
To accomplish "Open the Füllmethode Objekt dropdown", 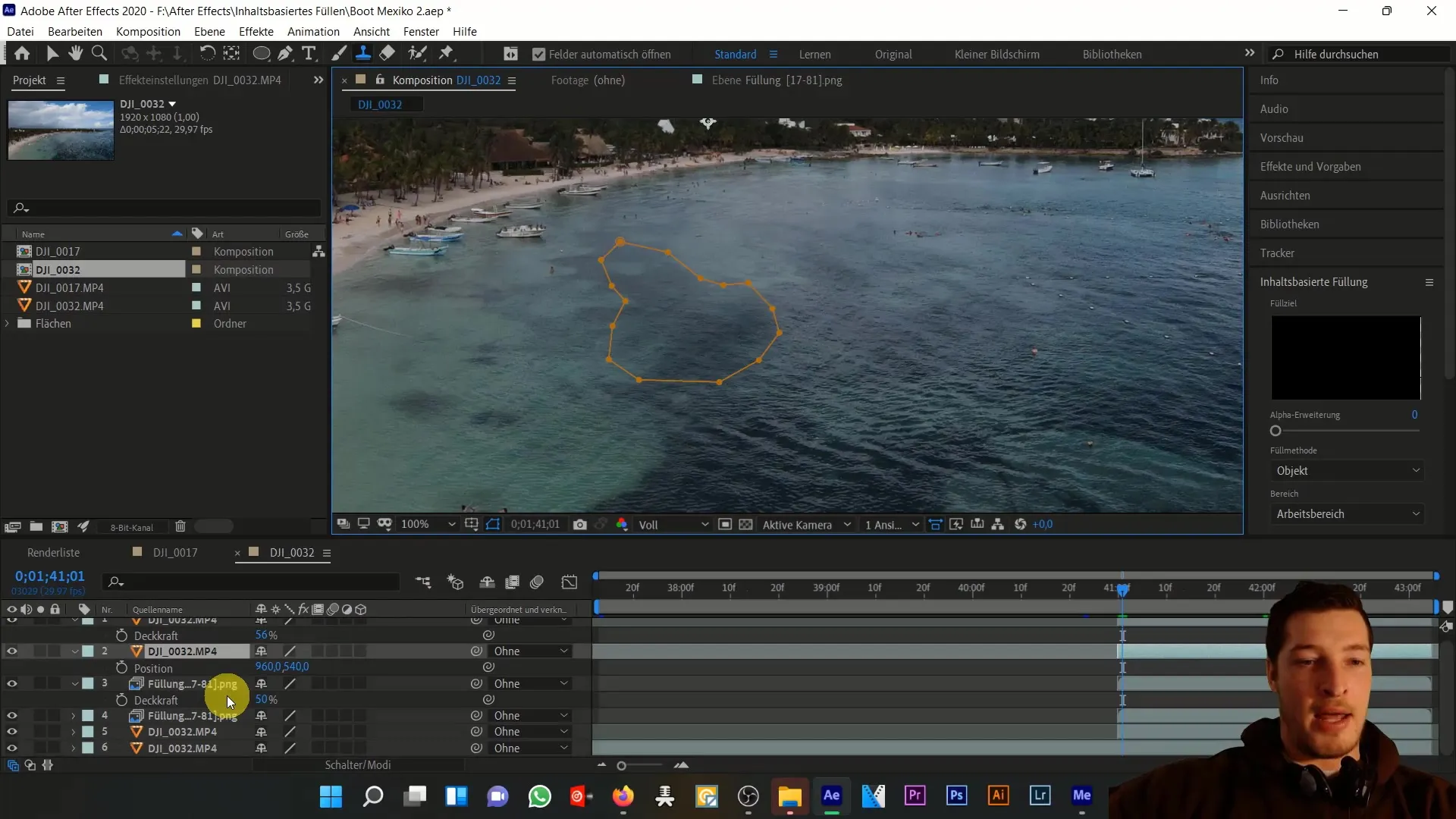I will coord(1347,471).
